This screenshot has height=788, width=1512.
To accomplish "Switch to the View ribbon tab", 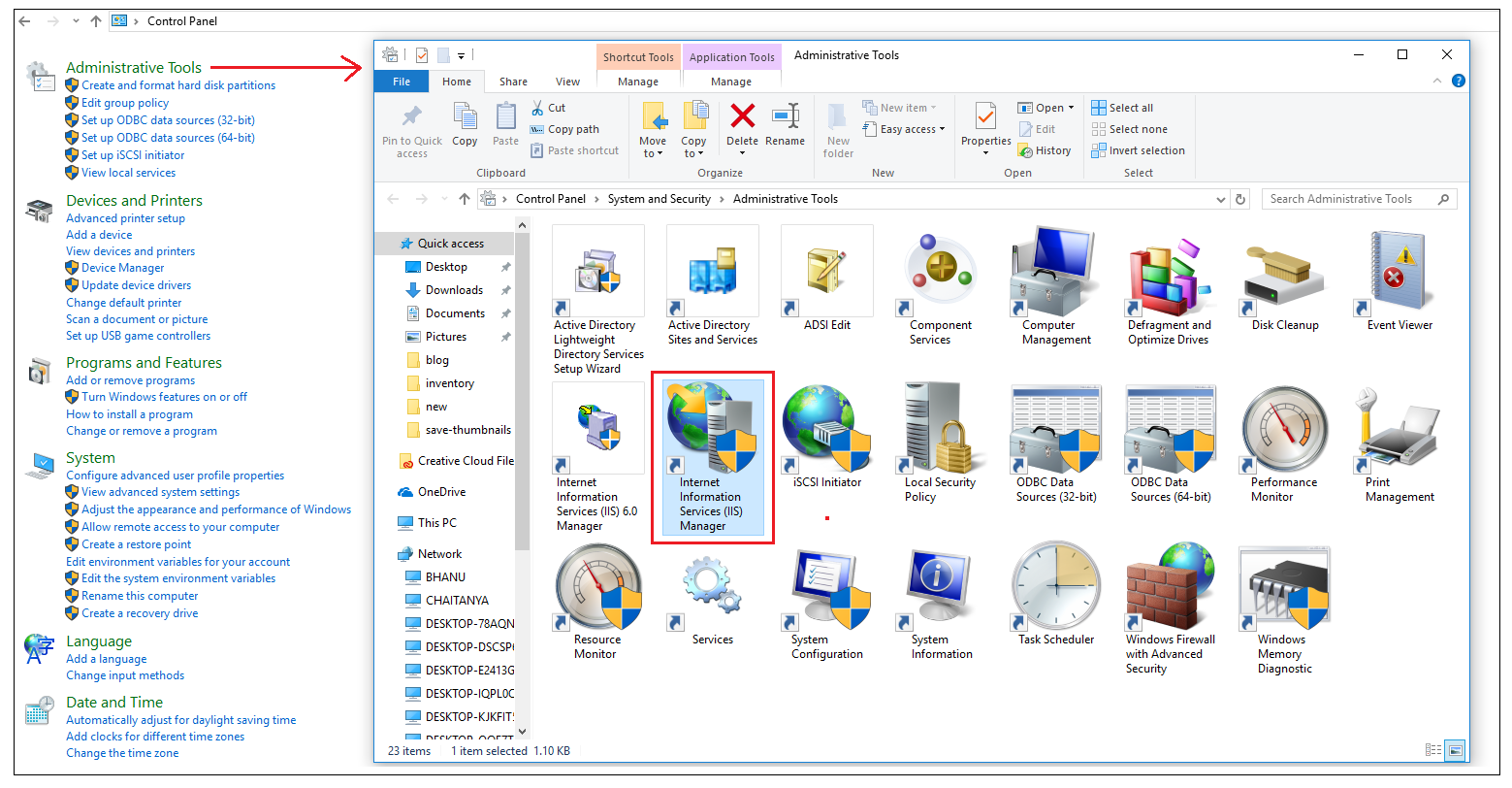I will pyautogui.click(x=567, y=82).
